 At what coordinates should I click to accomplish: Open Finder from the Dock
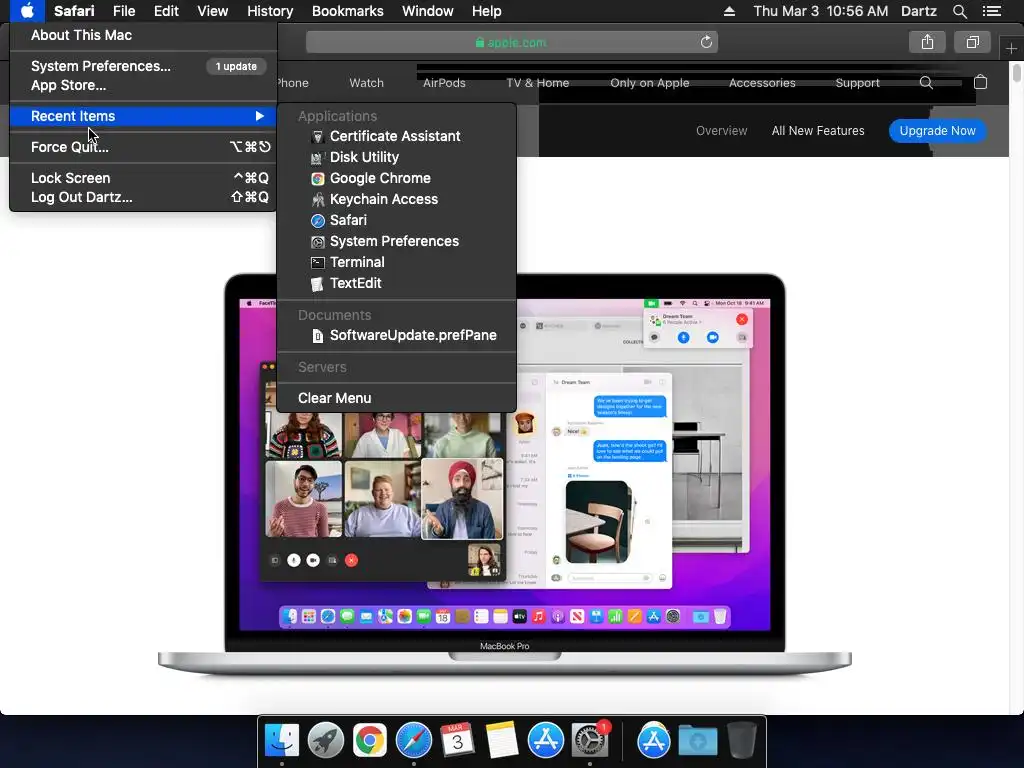point(282,741)
